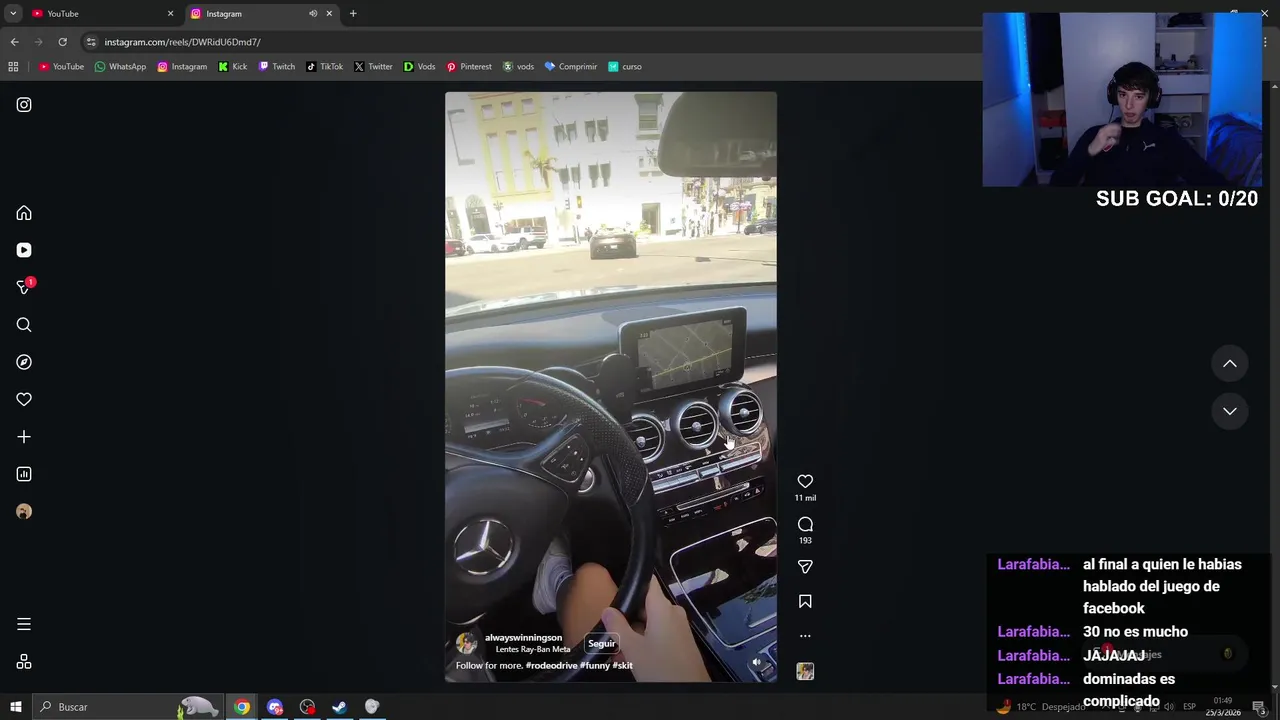
Task: Open the lowercase vods bookmark
Action: click(518, 67)
